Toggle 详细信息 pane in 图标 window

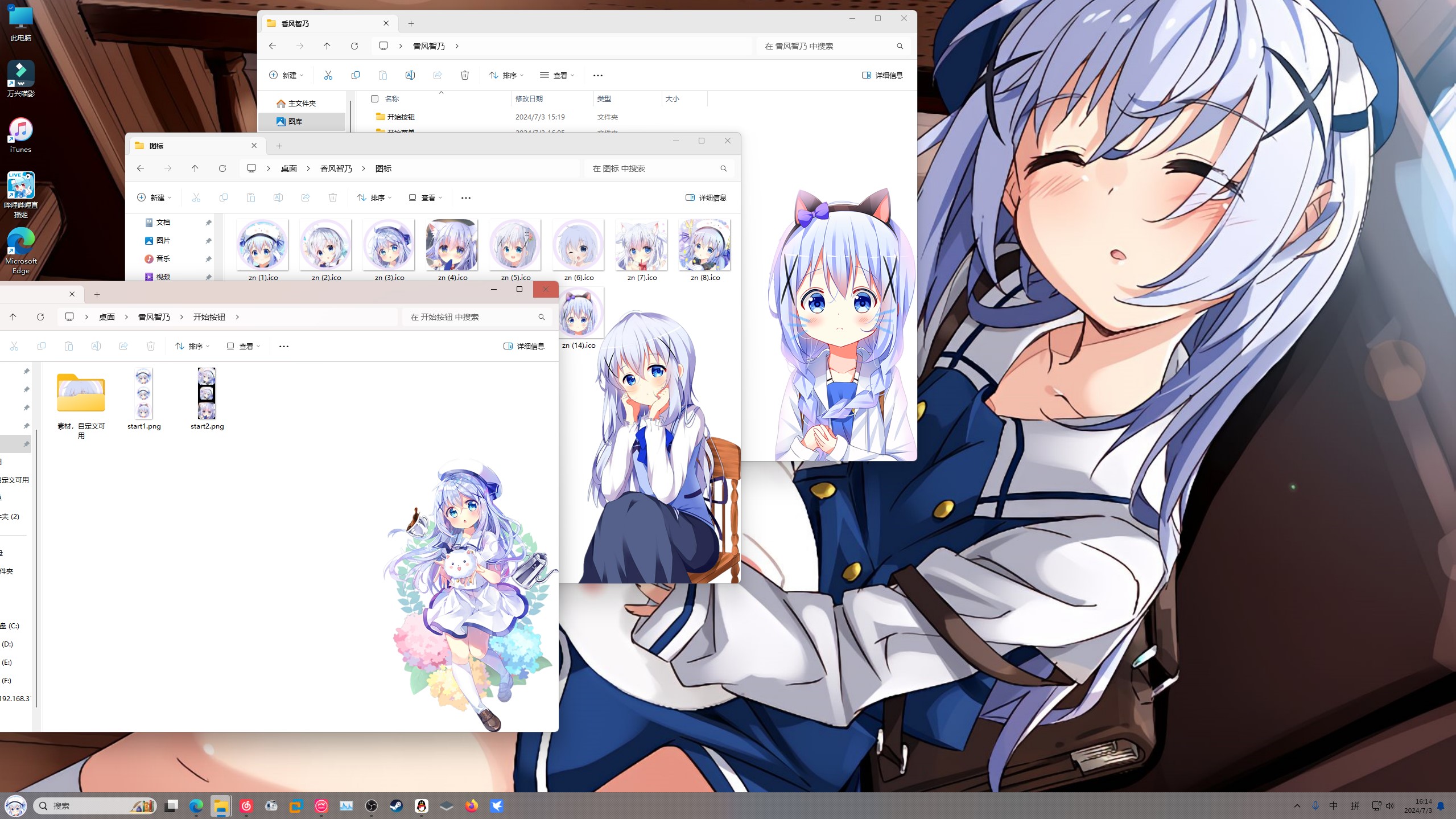706,197
